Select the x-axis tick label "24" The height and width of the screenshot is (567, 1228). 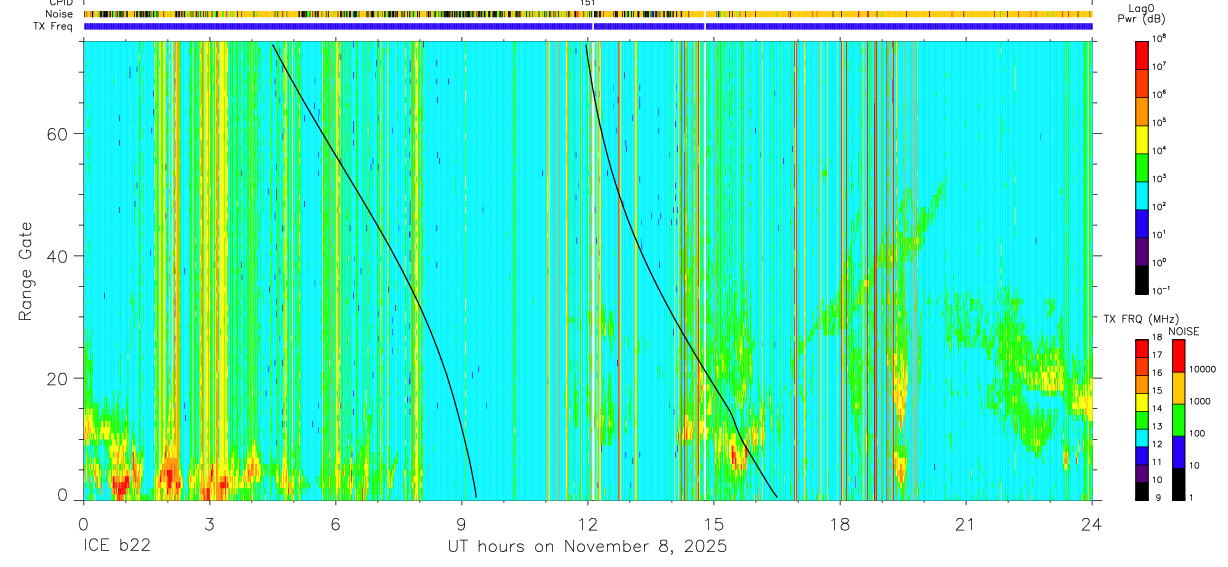pyautogui.click(x=1092, y=524)
